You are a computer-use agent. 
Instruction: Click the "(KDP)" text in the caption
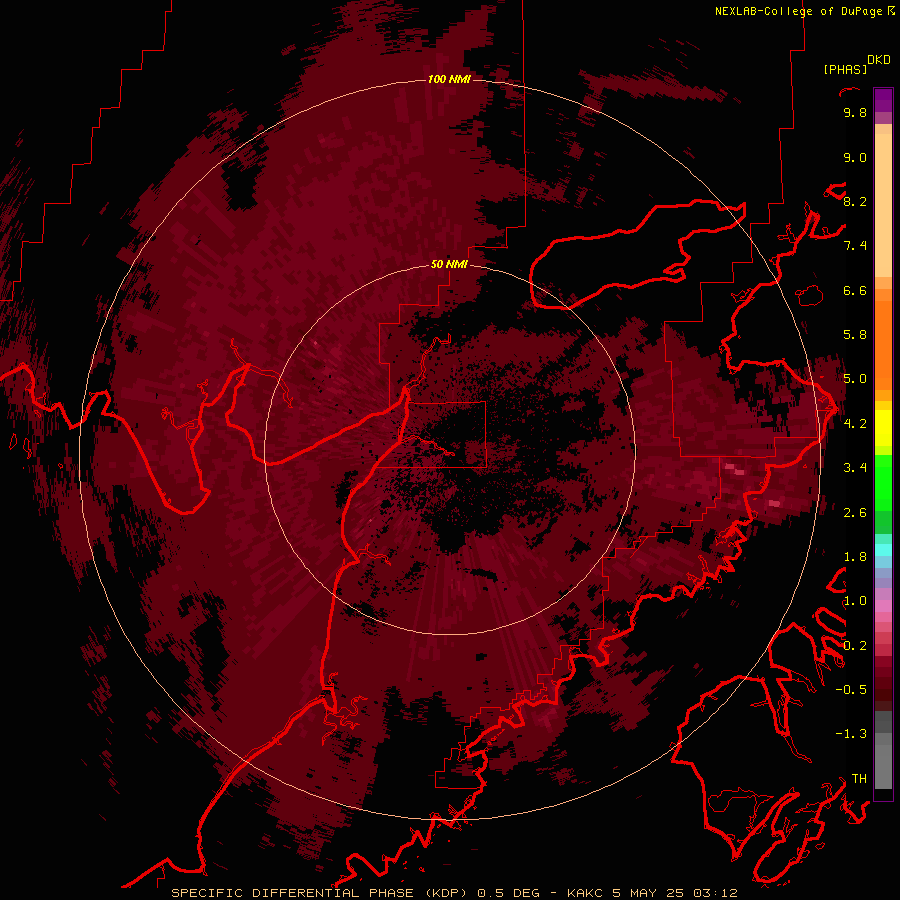[446, 893]
